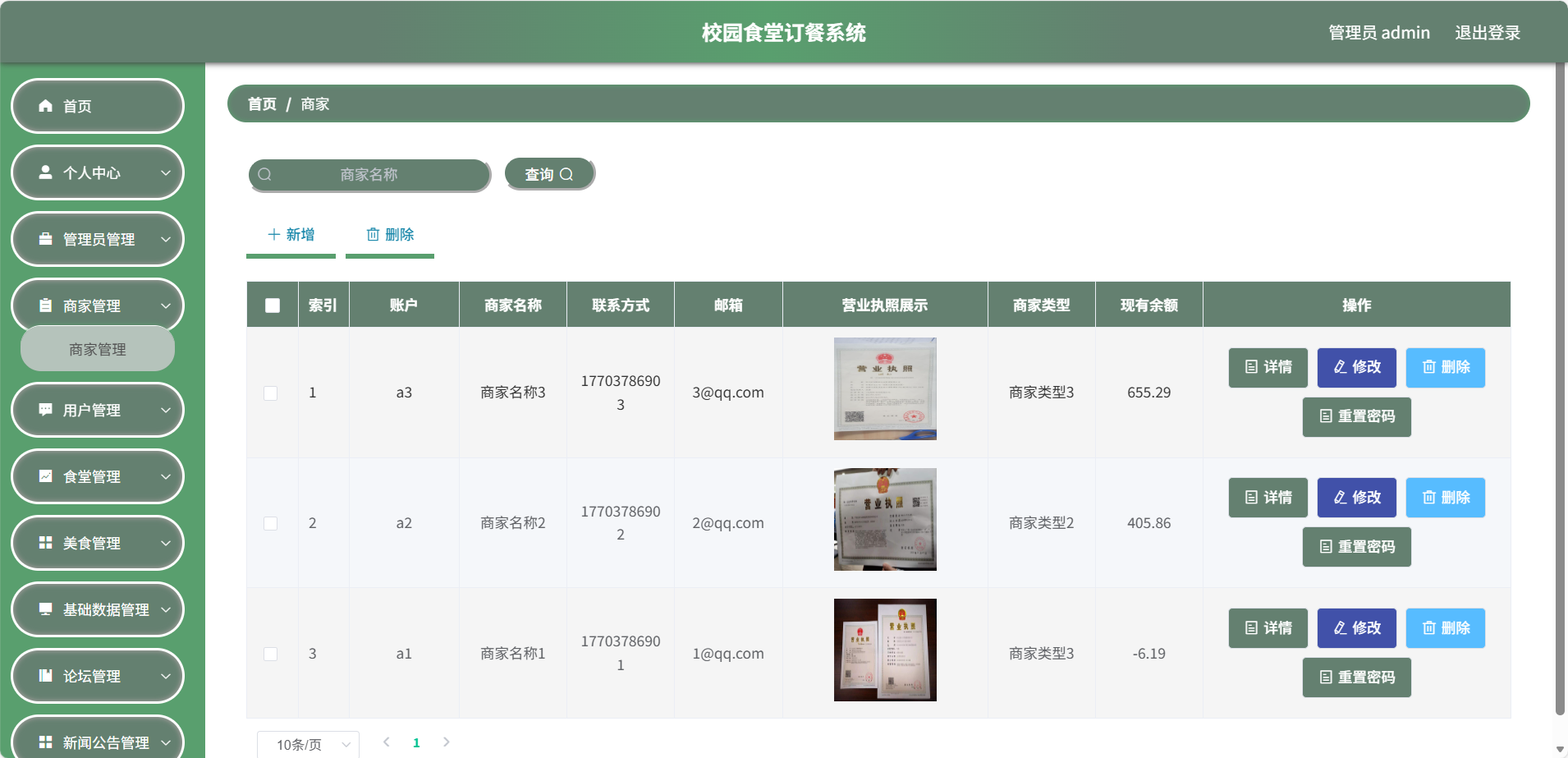Viewport: 1568px width, 758px height.
Task: Check the row checkbox for account a2
Action: click(x=270, y=524)
